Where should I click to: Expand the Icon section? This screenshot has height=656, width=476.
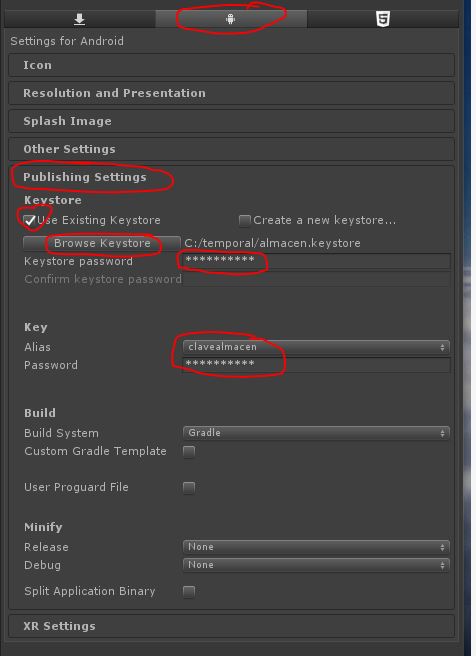coord(231,65)
